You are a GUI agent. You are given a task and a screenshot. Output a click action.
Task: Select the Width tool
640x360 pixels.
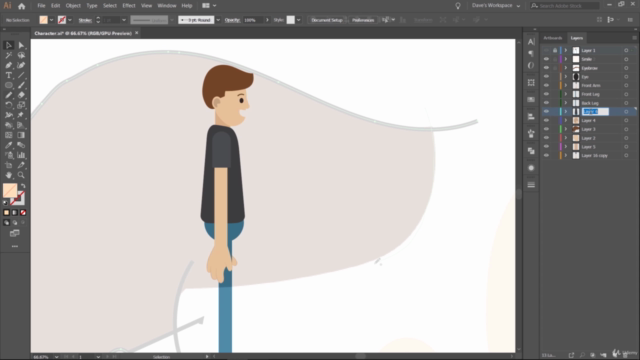click(9, 115)
